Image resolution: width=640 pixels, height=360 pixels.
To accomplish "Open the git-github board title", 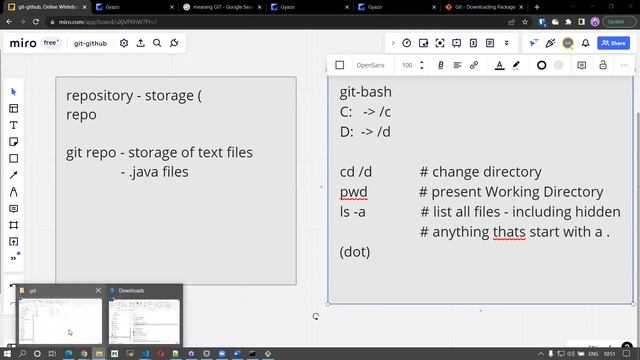I will pos(90,43).
